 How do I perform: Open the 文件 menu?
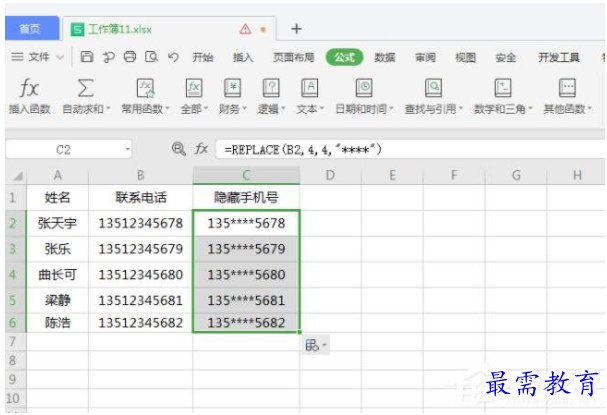coord(38,57)
